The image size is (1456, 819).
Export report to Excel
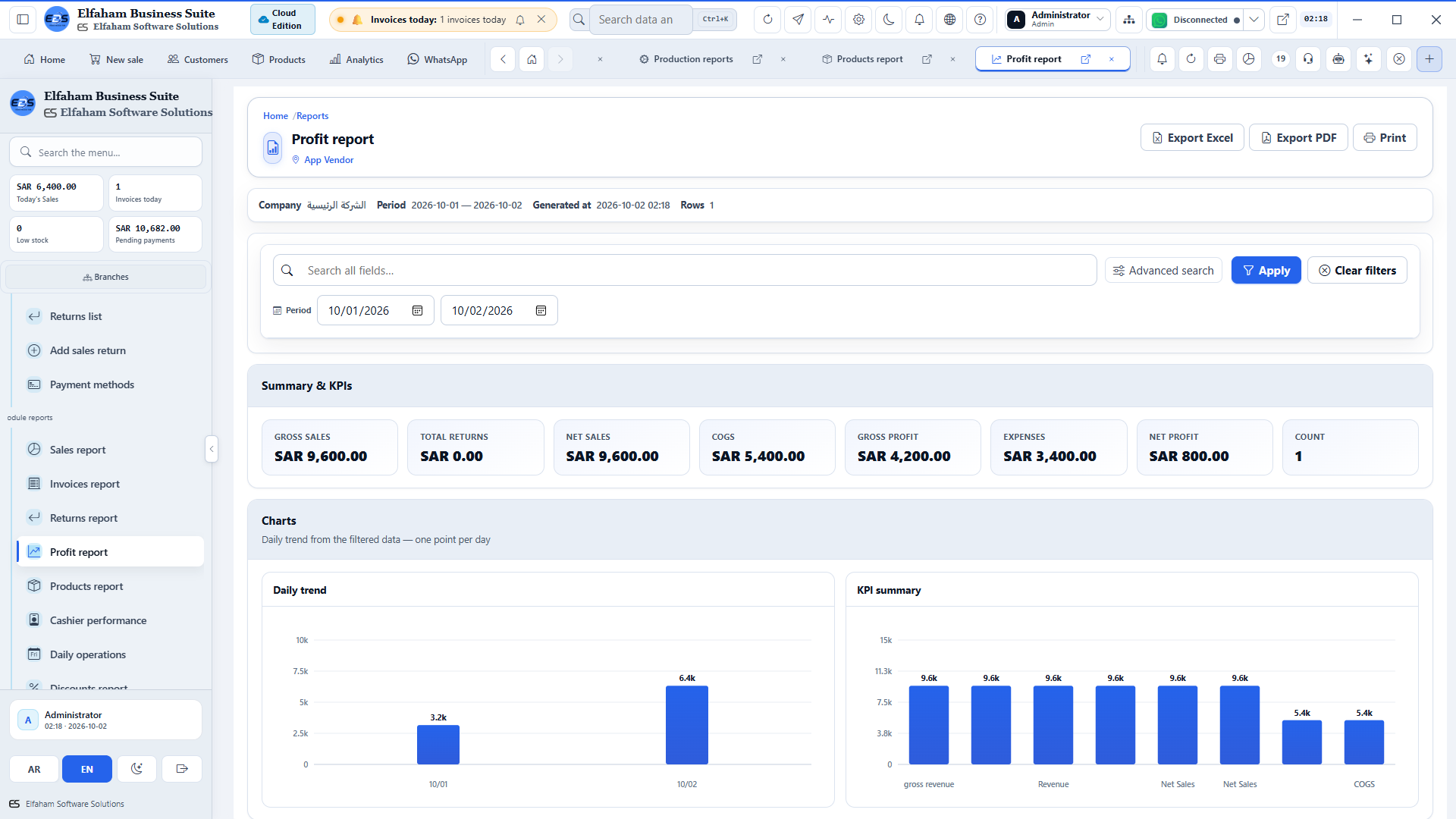1192,138
